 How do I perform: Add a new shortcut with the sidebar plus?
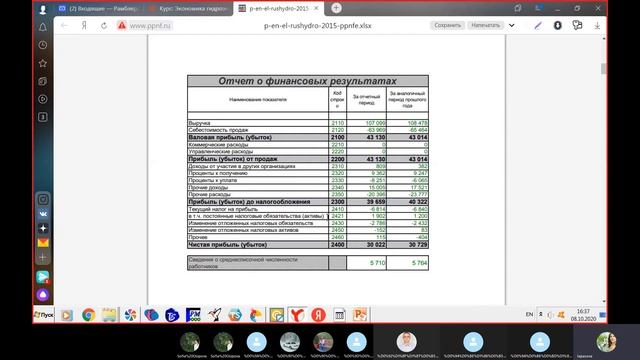point(43,258)
